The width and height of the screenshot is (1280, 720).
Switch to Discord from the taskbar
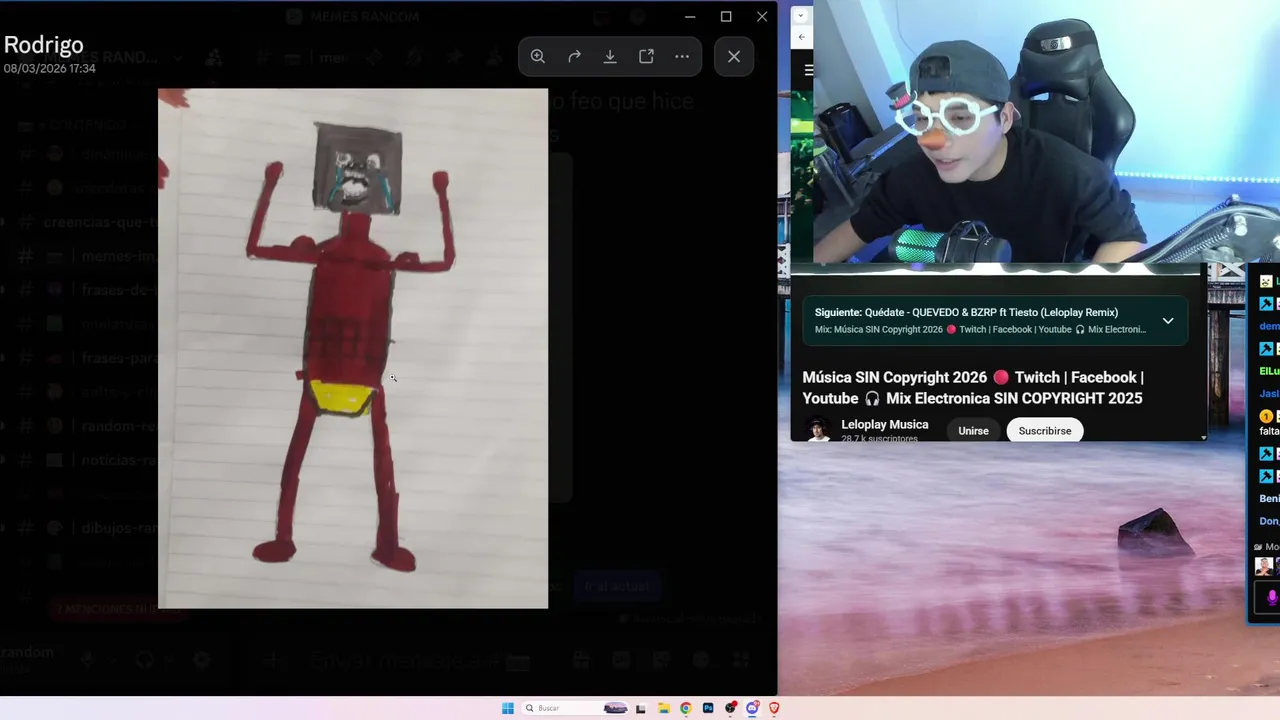click(752, 708)
